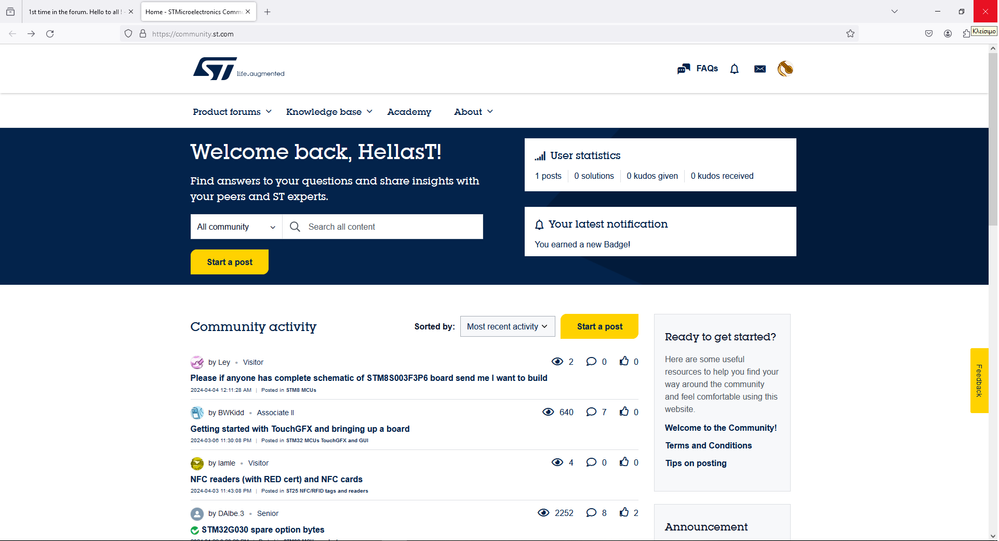The image size is (999, 541).
Task: Click the Search all content field
Action: (382, 227)
